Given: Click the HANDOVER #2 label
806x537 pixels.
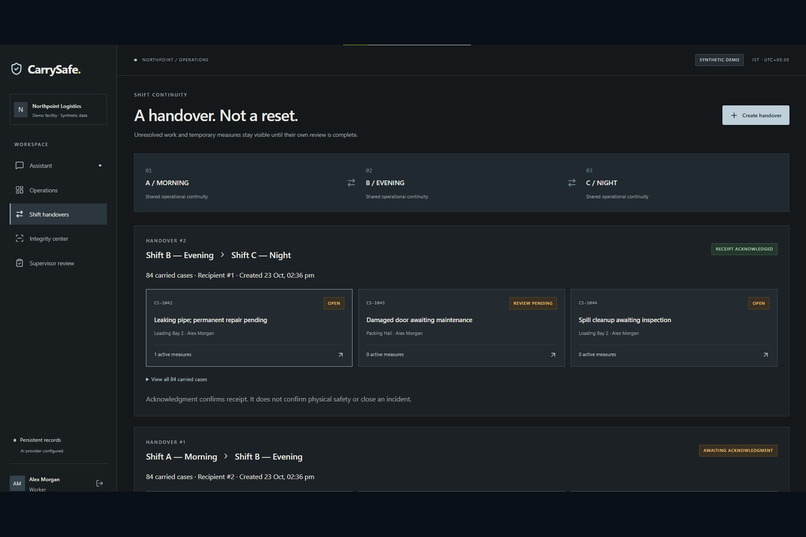Looking at the screenshot, I should (x=166, y=240).
